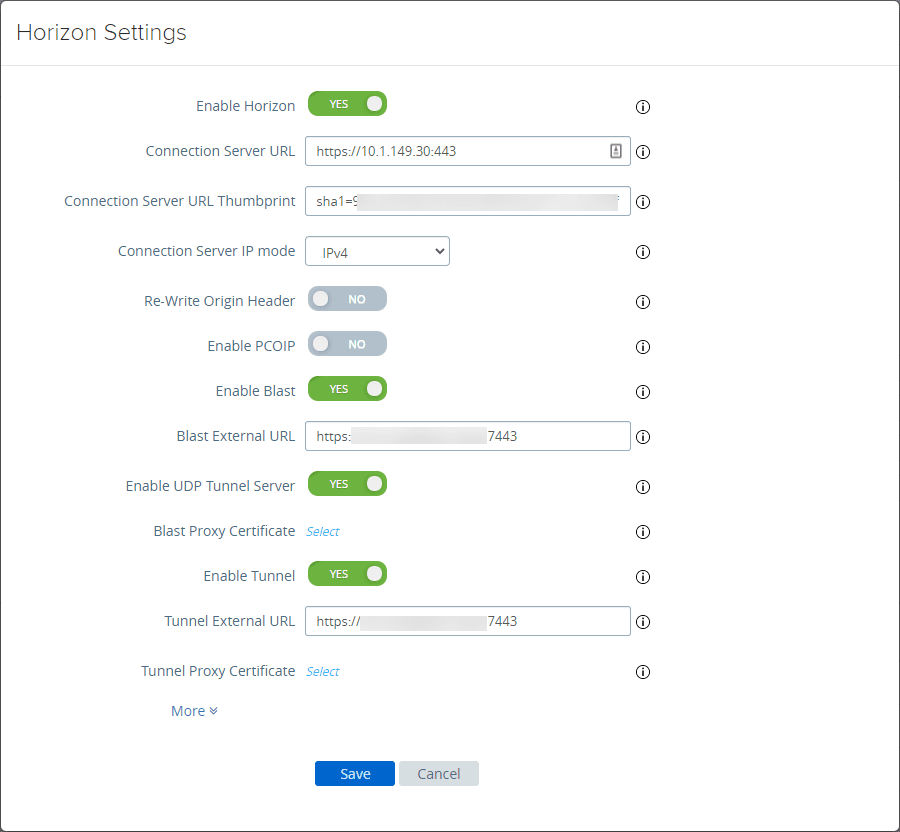View info for Tunnel Proxy Certificate
The image size is (900, 832).
[643, 672]
